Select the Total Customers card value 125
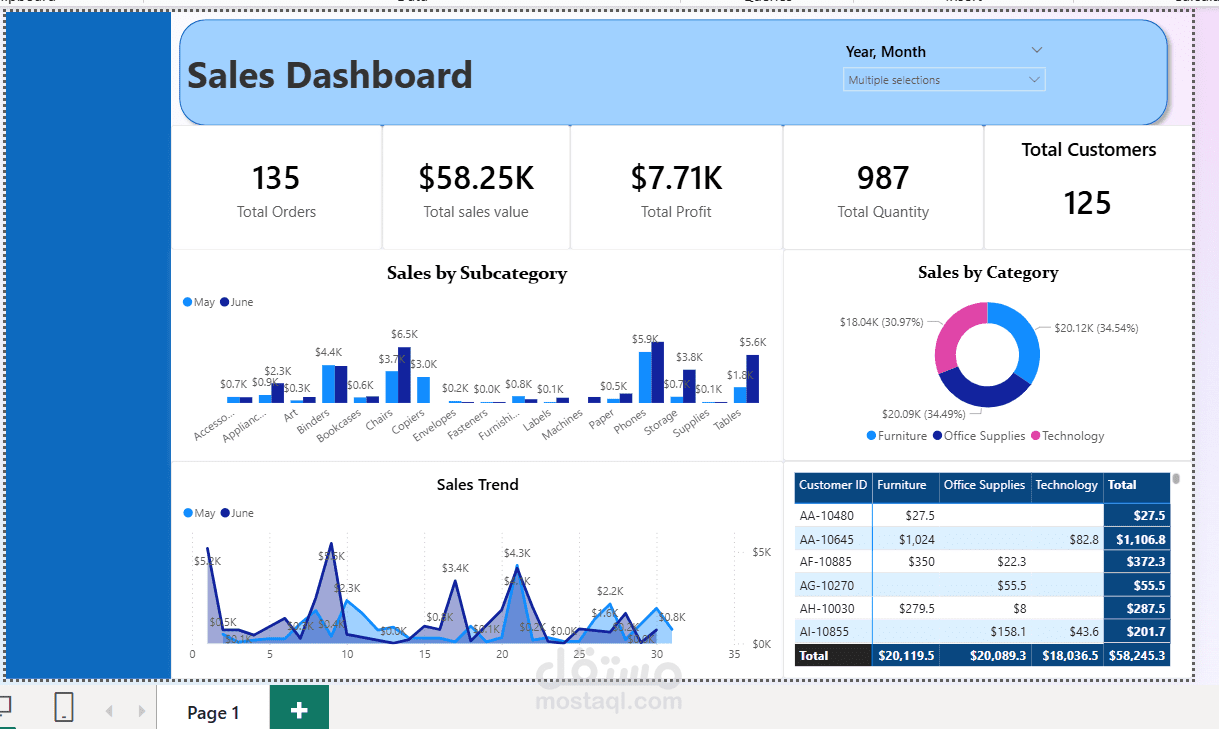This screenshot has height=729, width=1219. tap(1088, 203)
